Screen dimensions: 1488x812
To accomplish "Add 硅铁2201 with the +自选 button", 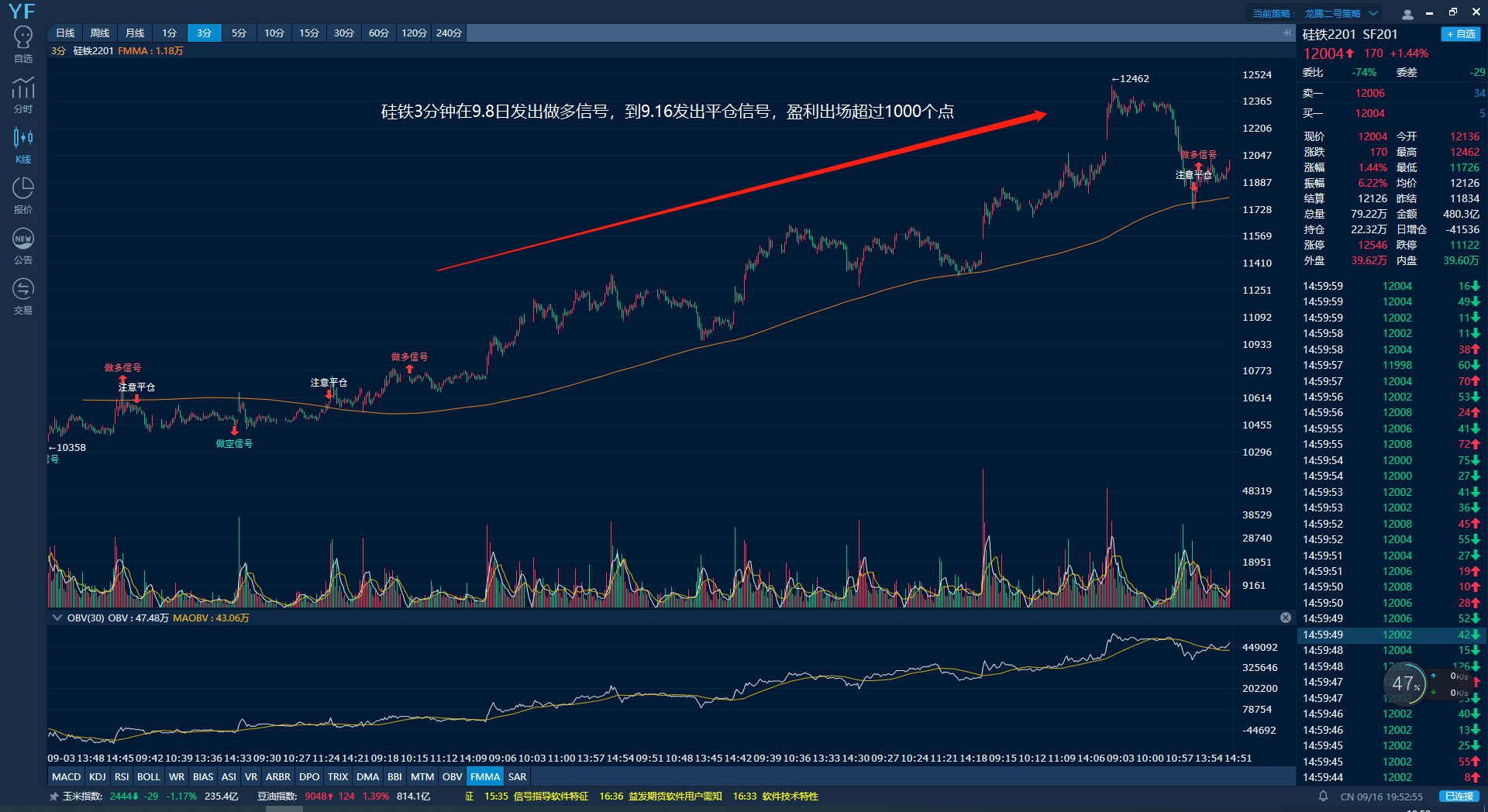I will pos(1460,34).
